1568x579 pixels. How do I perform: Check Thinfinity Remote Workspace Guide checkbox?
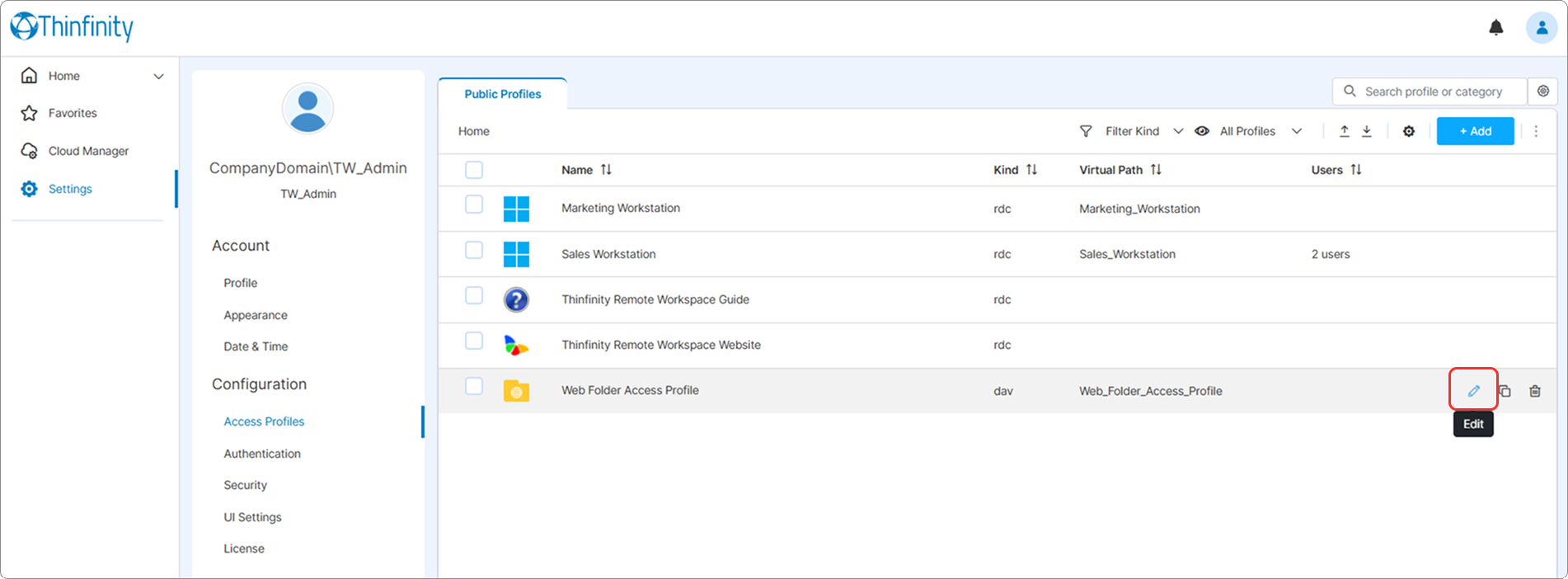pos(474,294)
